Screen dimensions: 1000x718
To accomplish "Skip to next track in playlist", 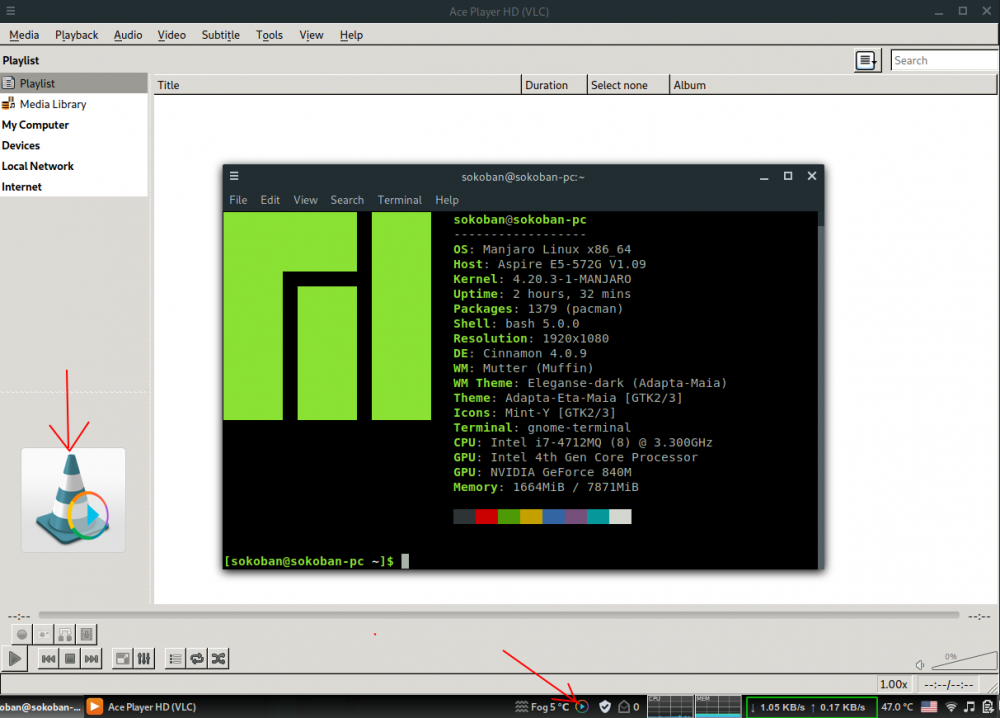I will 92,659.
